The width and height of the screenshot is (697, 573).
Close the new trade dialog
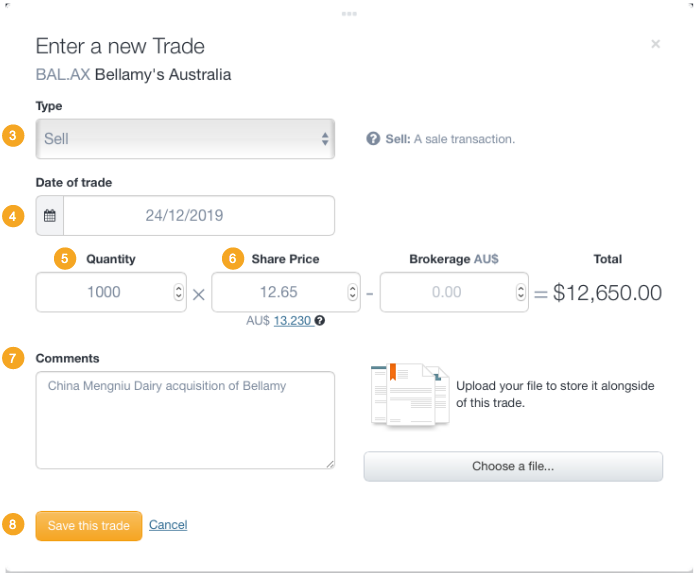655,44
